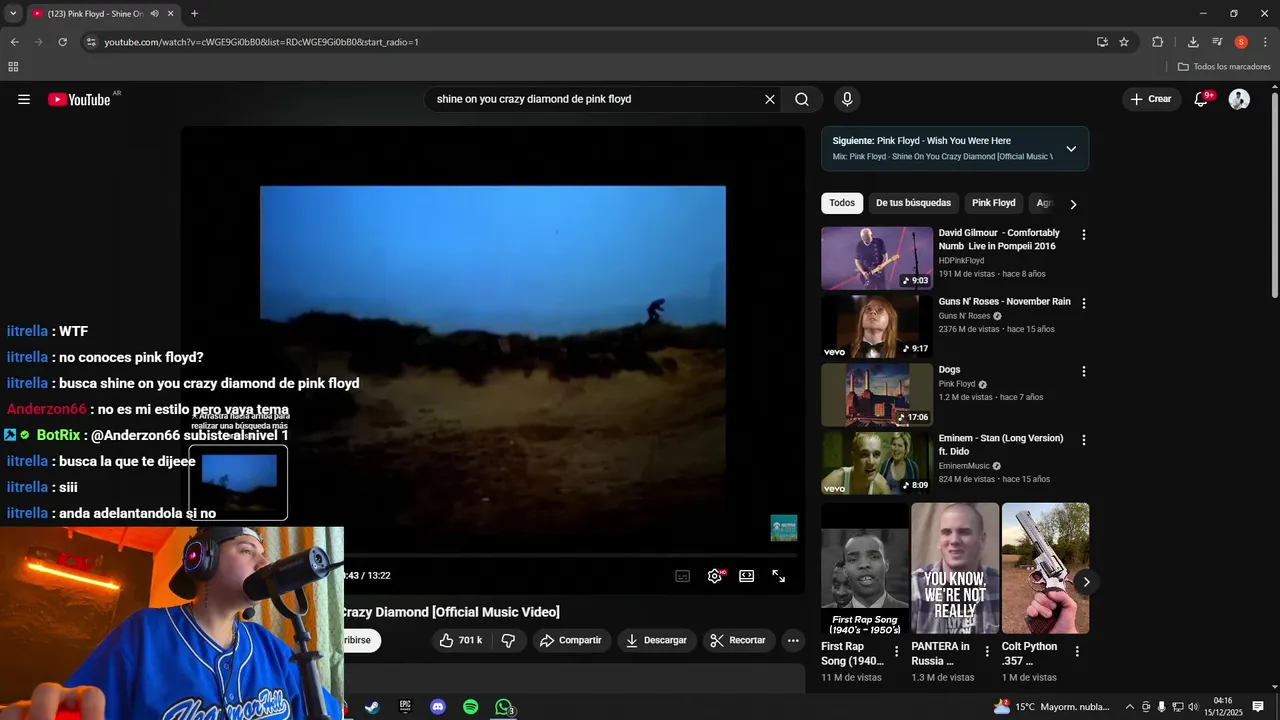Open options for PANTERA in Russia short
This screenshot has width=1280, height=720.
tap(987, 652)
